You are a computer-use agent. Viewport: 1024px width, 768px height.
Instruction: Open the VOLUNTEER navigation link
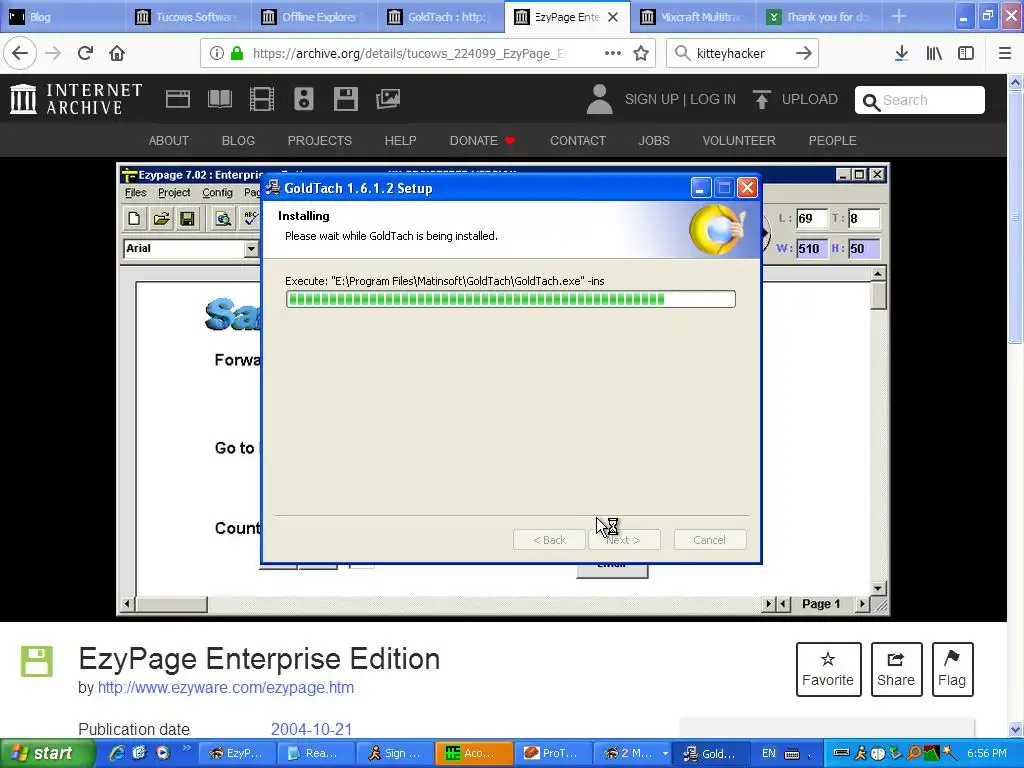click(739, 140)
